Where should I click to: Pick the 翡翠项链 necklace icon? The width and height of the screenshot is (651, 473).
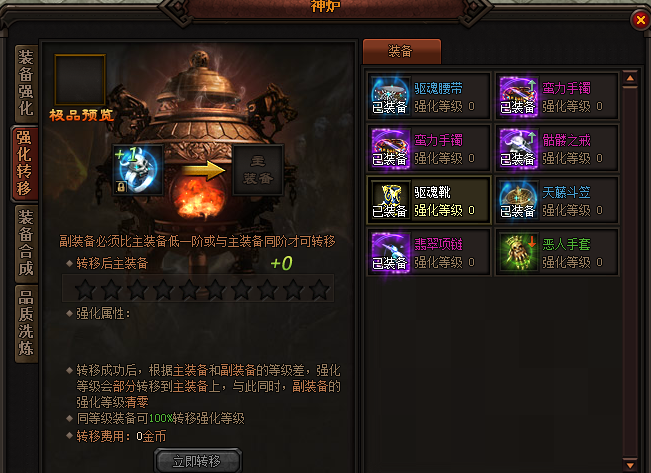(x=390, y=252)
